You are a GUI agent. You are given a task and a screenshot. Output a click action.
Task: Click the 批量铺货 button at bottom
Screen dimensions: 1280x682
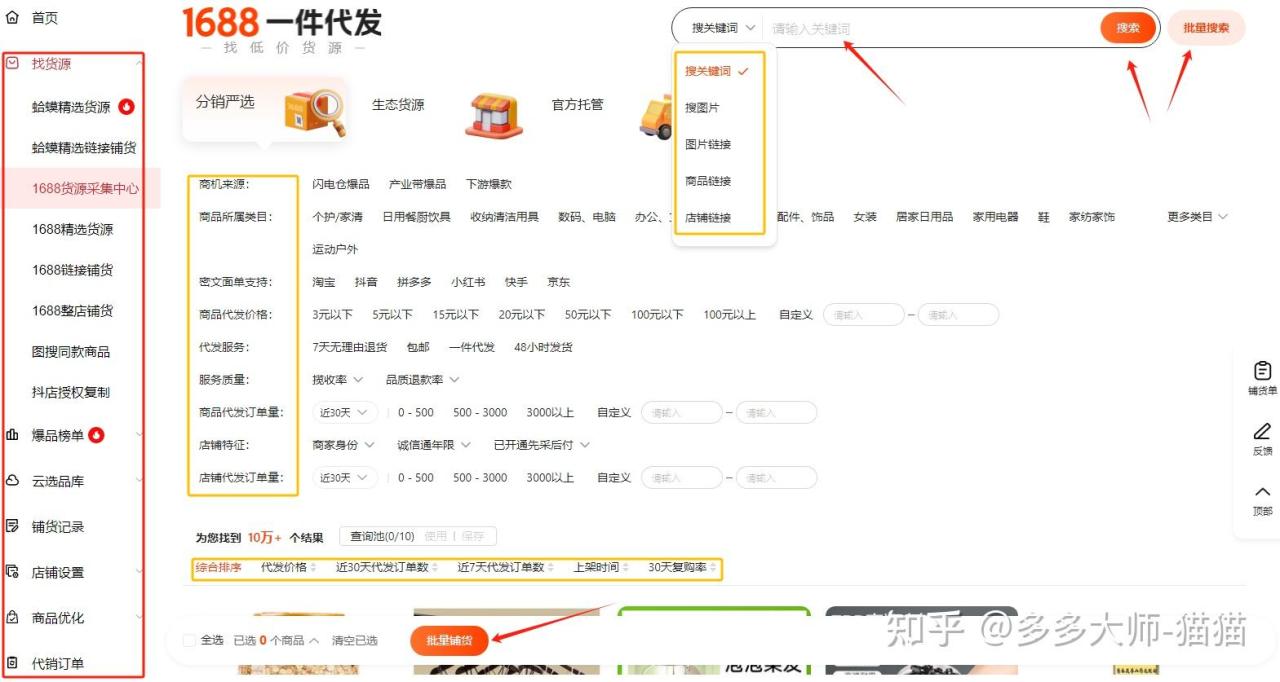(448, 640)
